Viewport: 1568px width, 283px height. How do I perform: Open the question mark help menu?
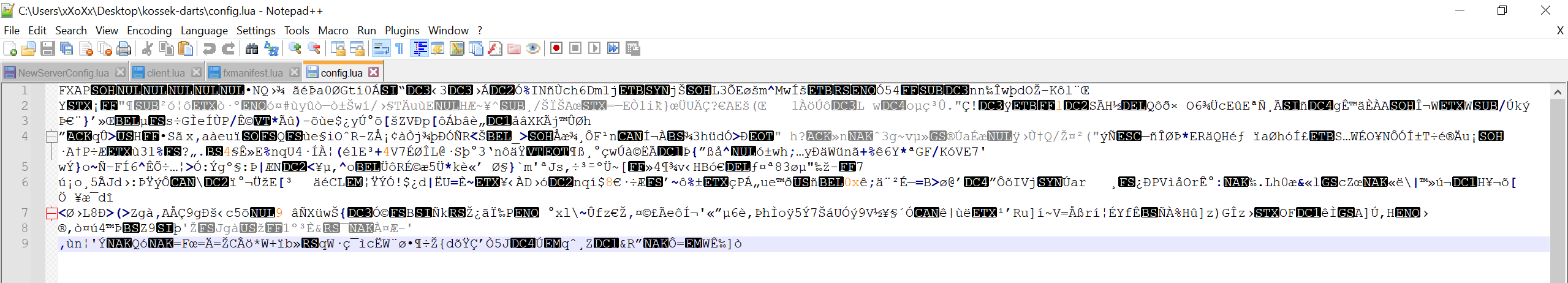[x=480, y=30]
